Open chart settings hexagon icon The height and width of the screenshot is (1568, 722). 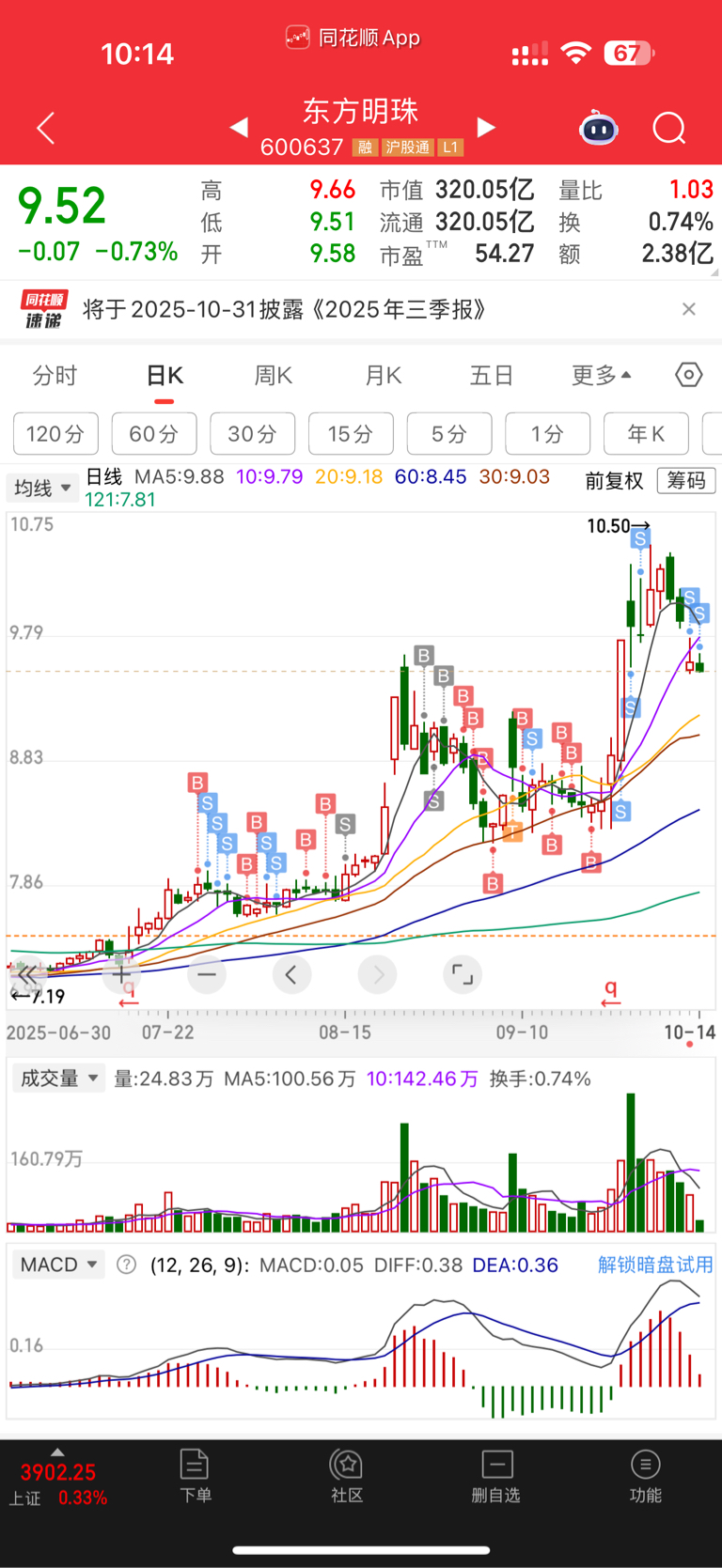(x=689, y=375)
